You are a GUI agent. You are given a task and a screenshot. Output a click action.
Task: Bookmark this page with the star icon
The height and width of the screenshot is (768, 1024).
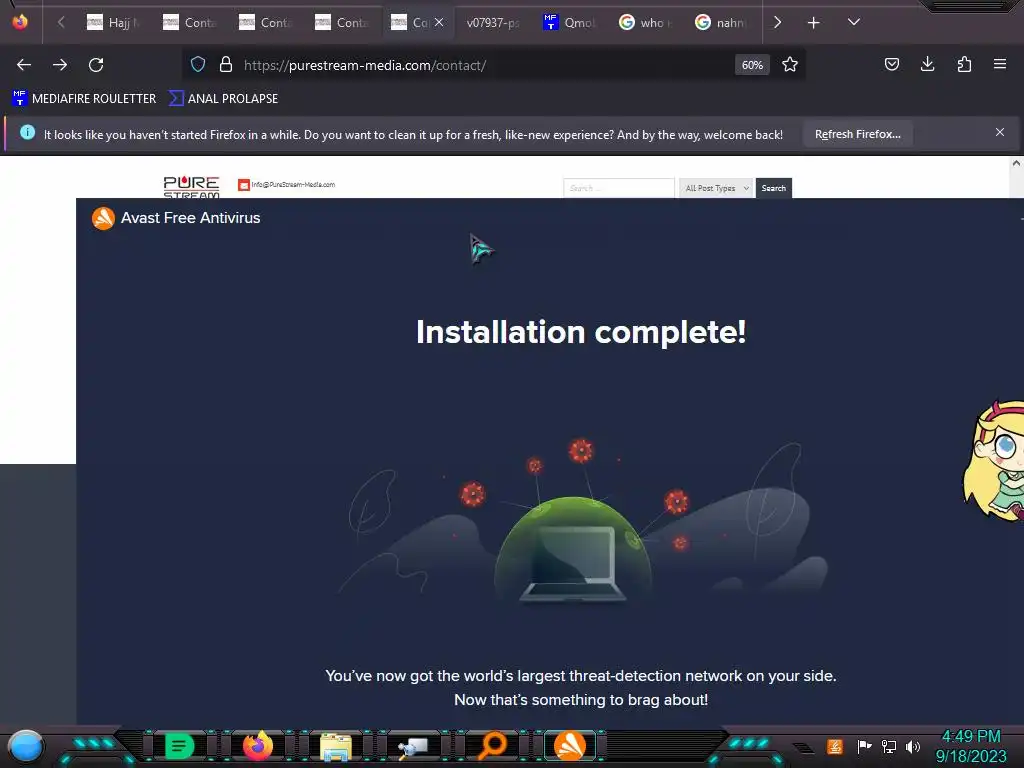tap(790, 65)
